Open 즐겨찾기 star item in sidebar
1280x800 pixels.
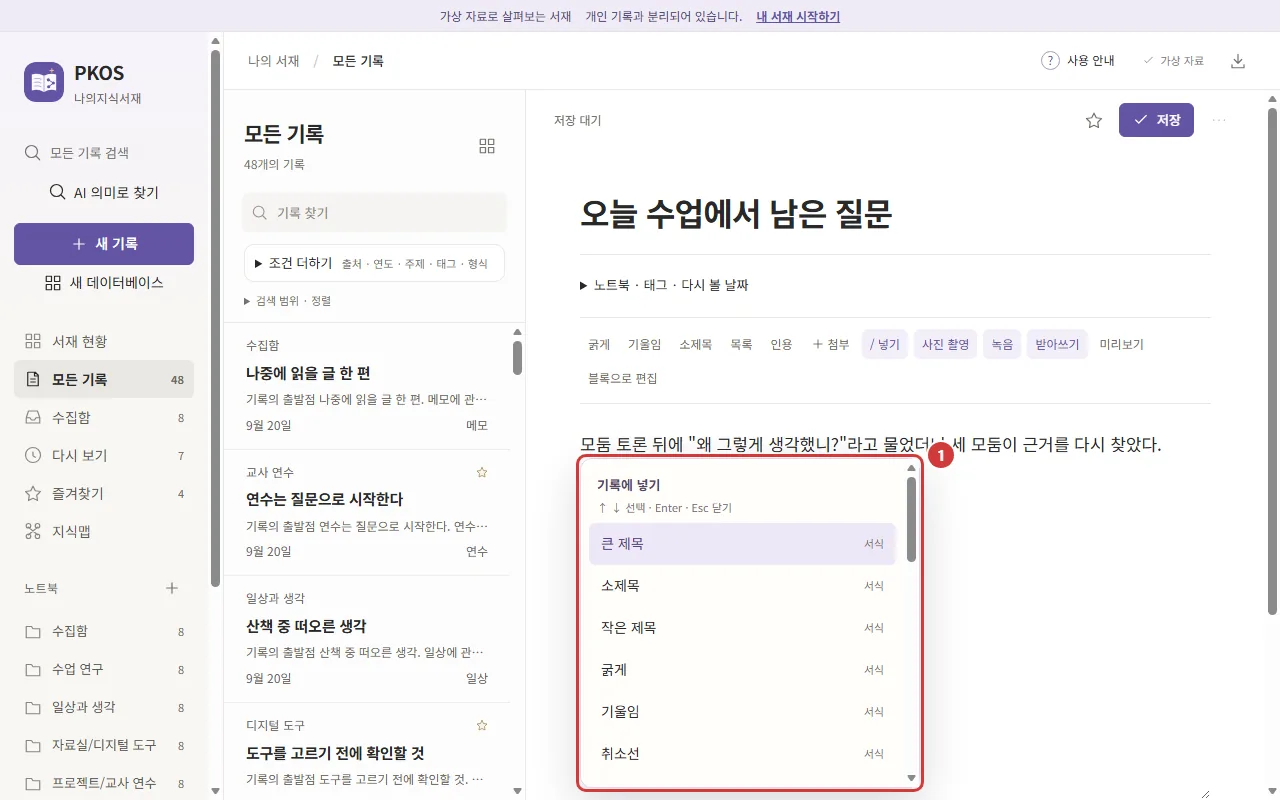104,493
